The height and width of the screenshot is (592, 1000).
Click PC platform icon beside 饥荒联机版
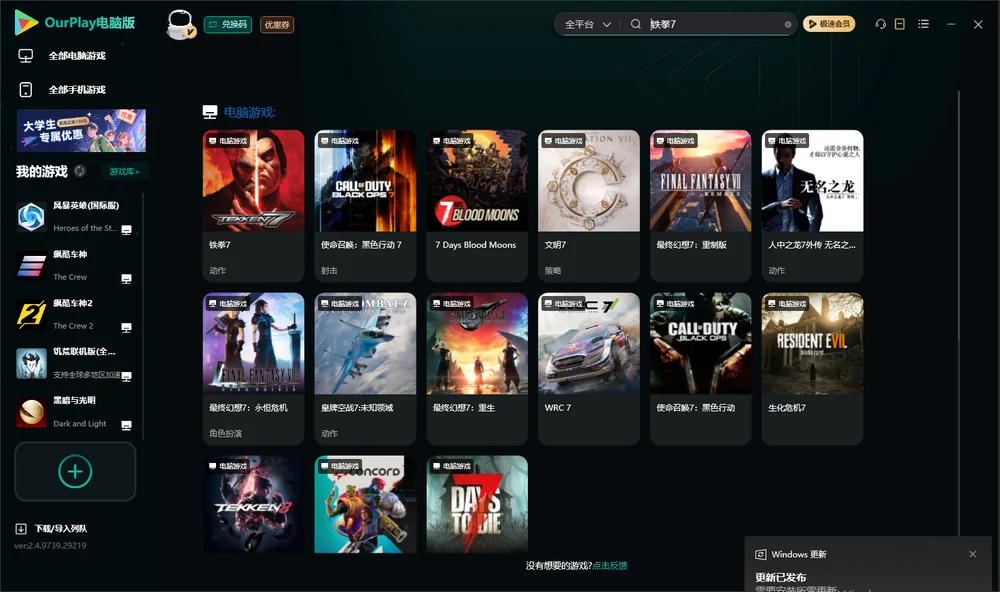tap(126, 376)
